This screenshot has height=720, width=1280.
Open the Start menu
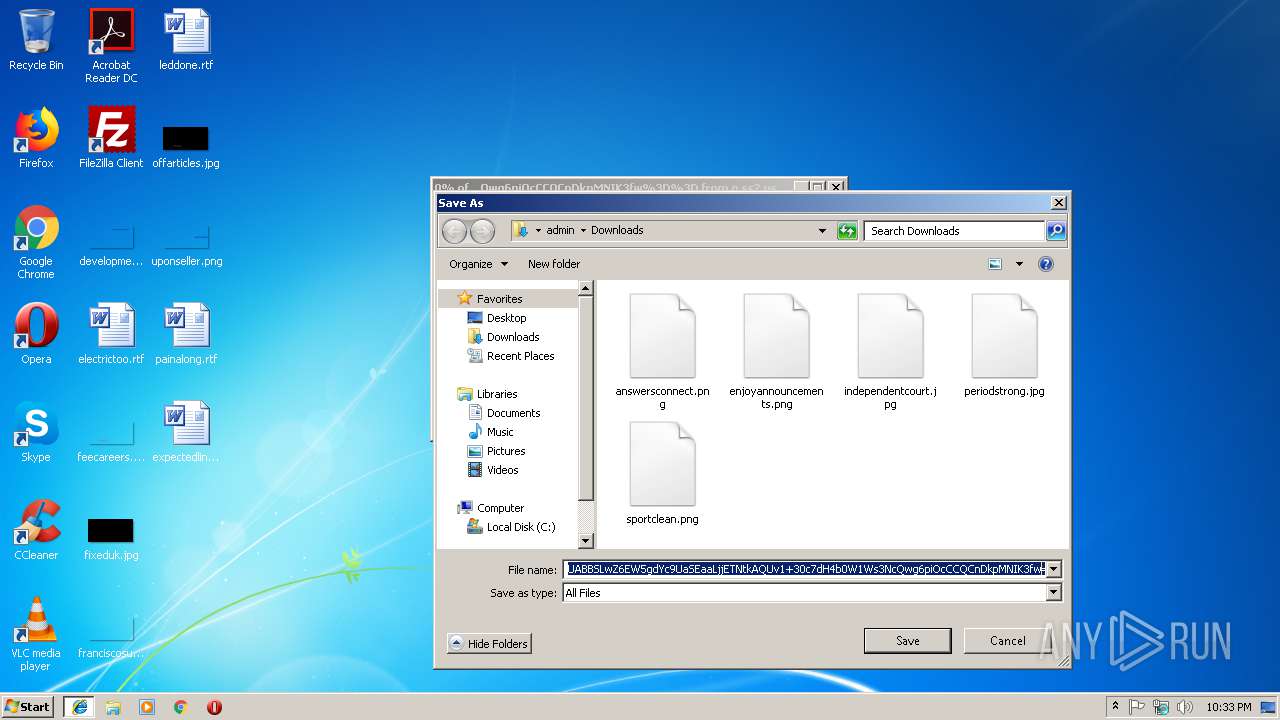(x=28, y=707)
